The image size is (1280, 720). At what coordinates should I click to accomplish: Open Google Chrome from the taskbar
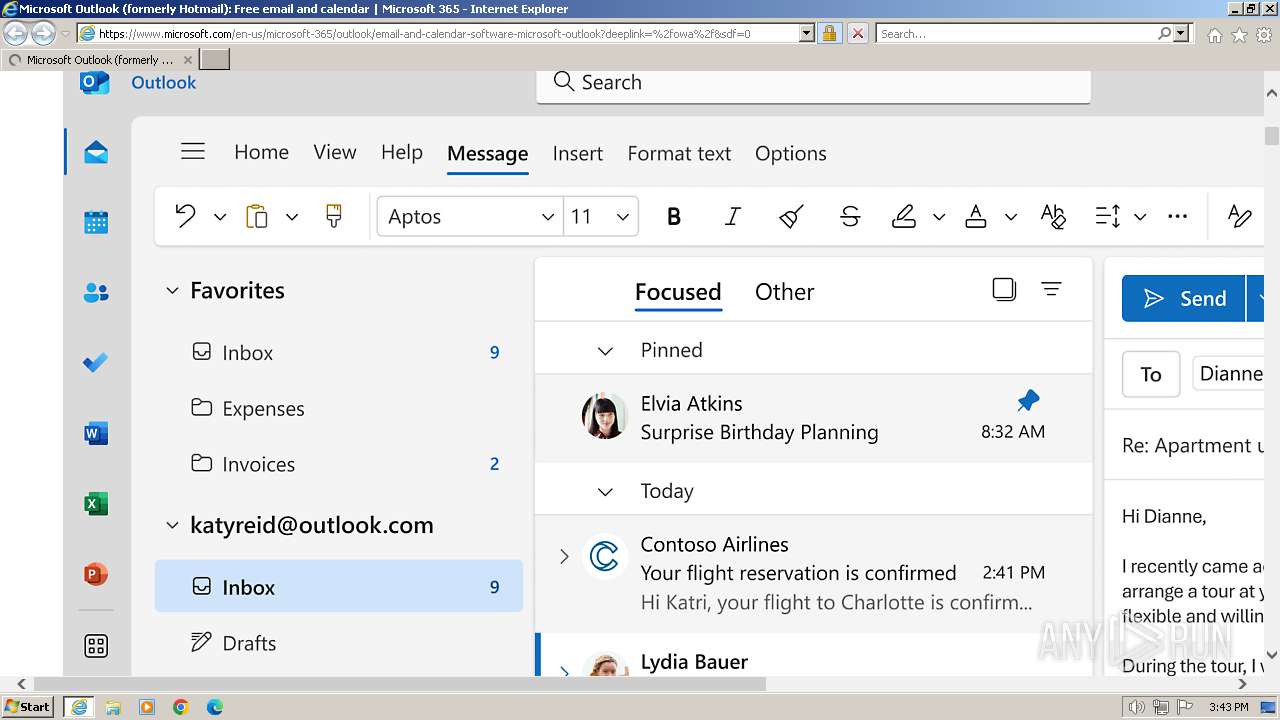(x=181, y=707)
